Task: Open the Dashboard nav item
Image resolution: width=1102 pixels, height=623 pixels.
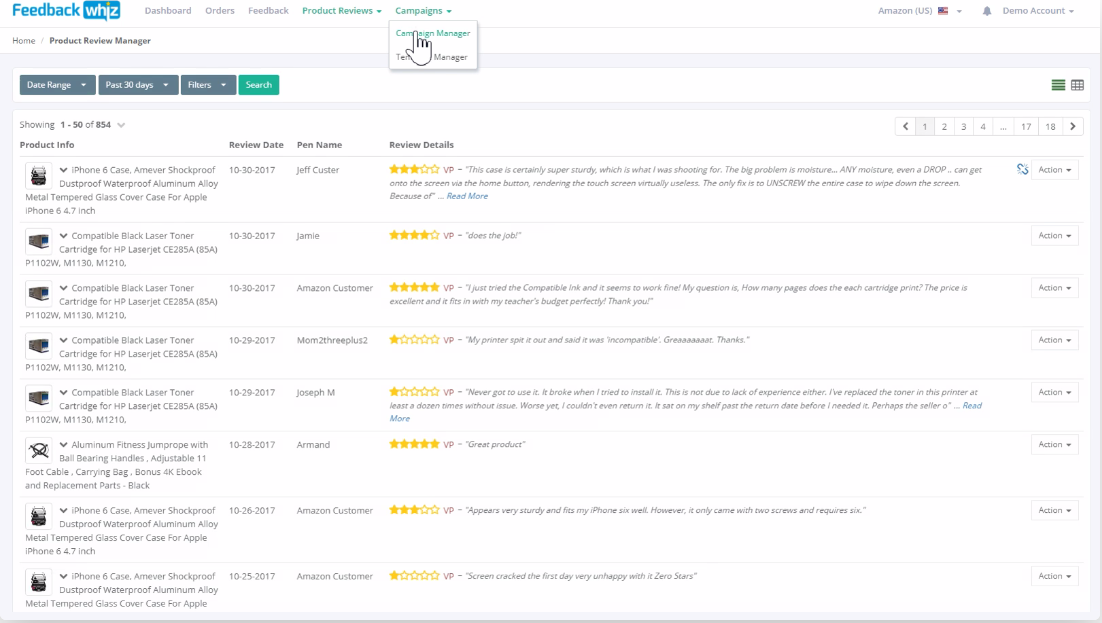Action: pos(168,11)
